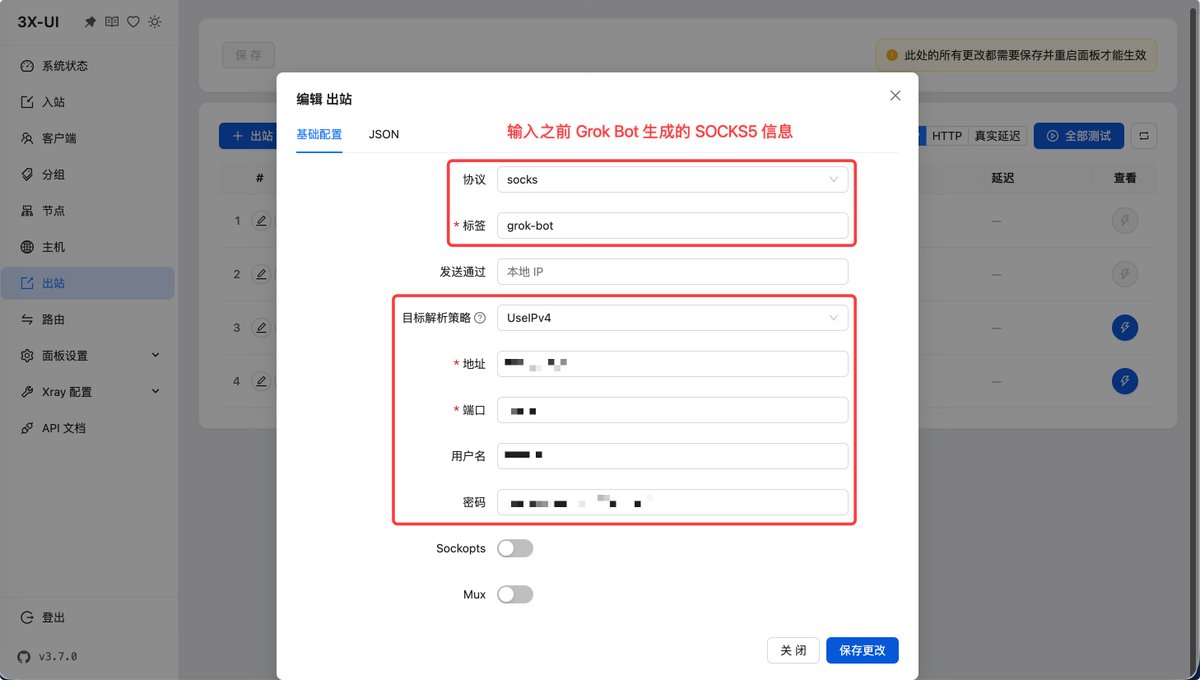1200x680 pixels.
Task: Open the 协议 dropdown showing socks
Action: pyautogui.click(x=672, y=180)
